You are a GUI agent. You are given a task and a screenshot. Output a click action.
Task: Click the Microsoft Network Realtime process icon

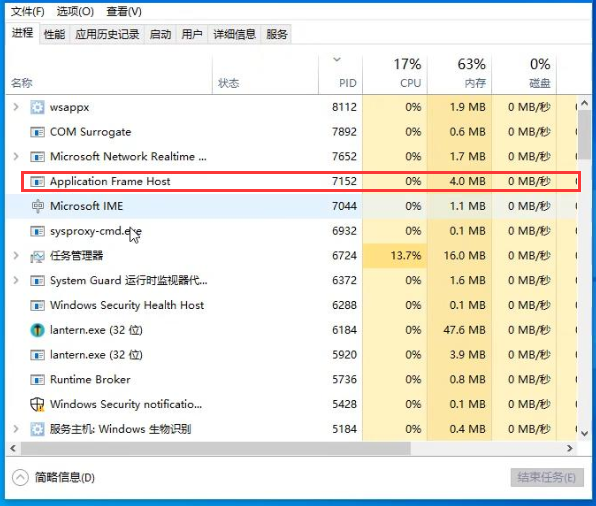[x=37, y=157]
